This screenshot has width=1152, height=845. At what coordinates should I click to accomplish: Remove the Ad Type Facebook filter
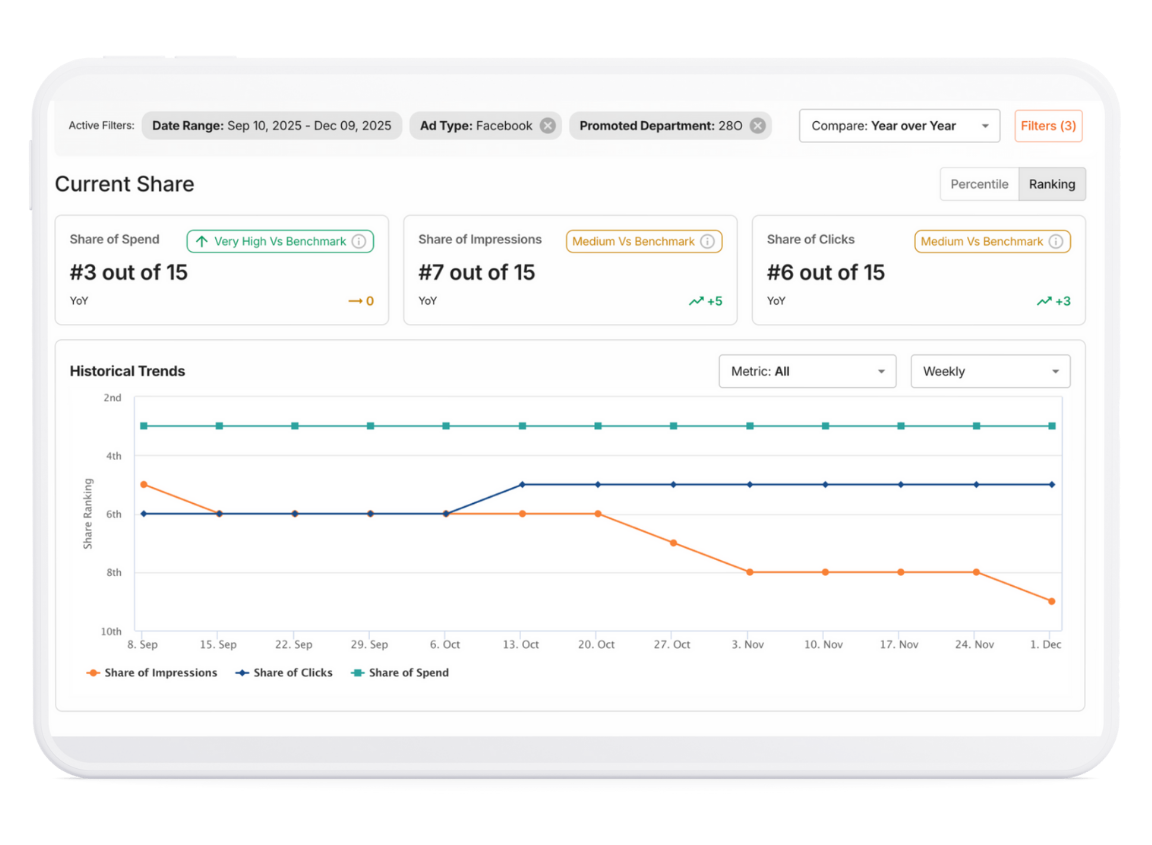click(x=548, y=126)
